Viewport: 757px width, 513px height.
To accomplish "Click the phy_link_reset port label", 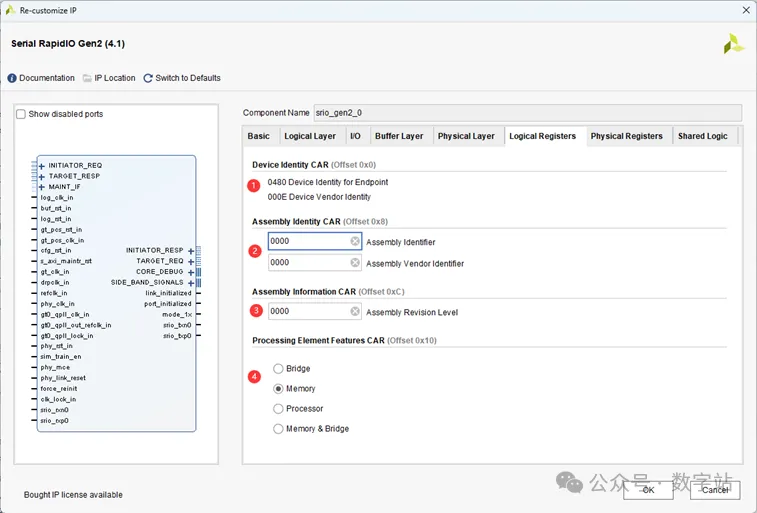I will pyautogui.click(x=63, y=378).
